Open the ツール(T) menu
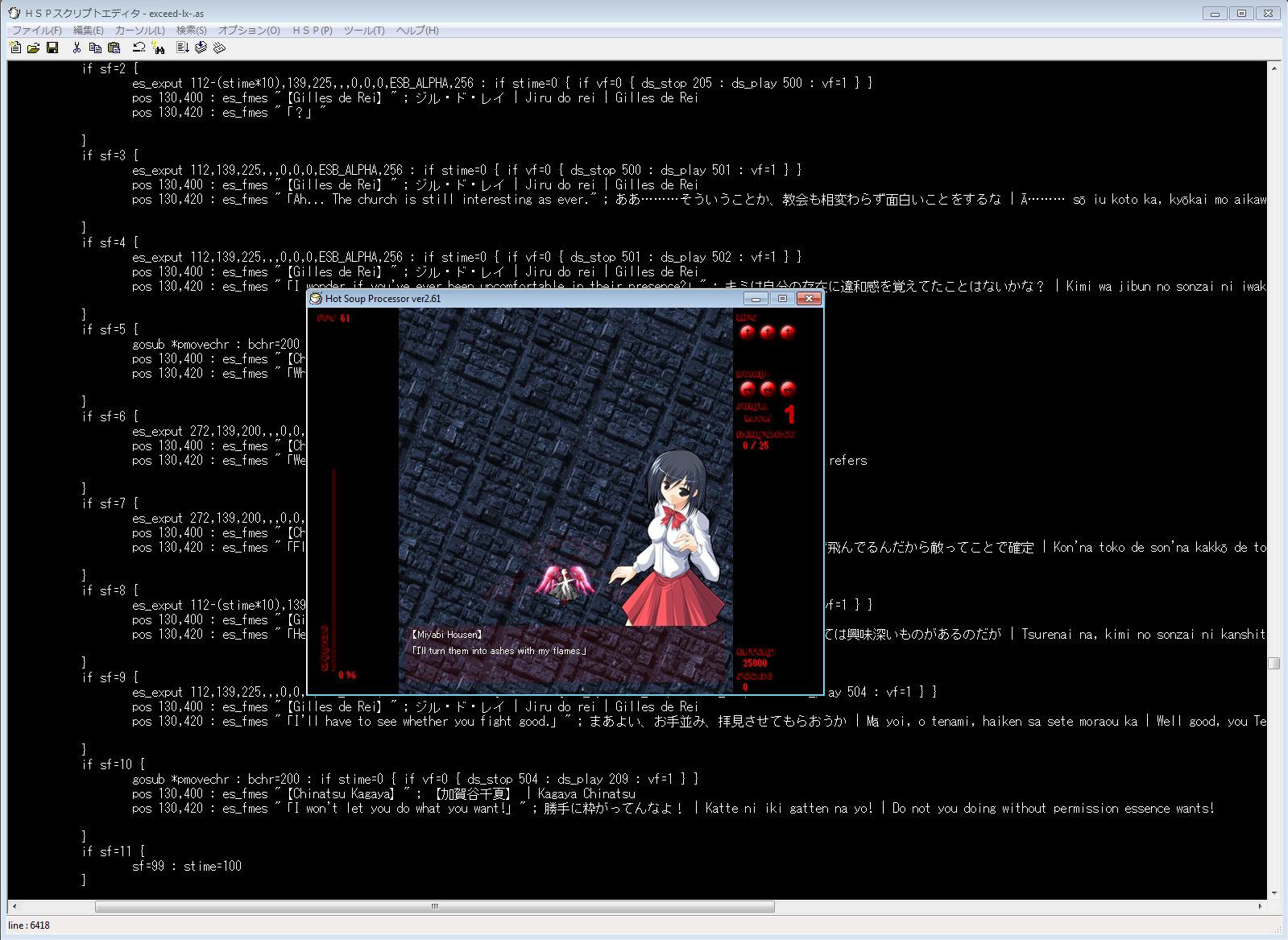Screen dimensions: 1288x940 (364, 31)
